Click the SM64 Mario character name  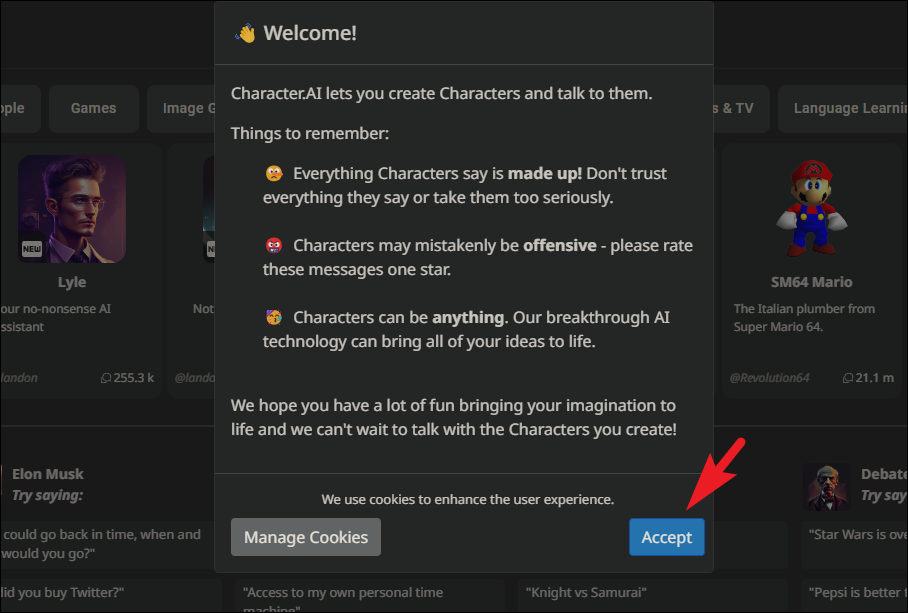tap(811, 282)
